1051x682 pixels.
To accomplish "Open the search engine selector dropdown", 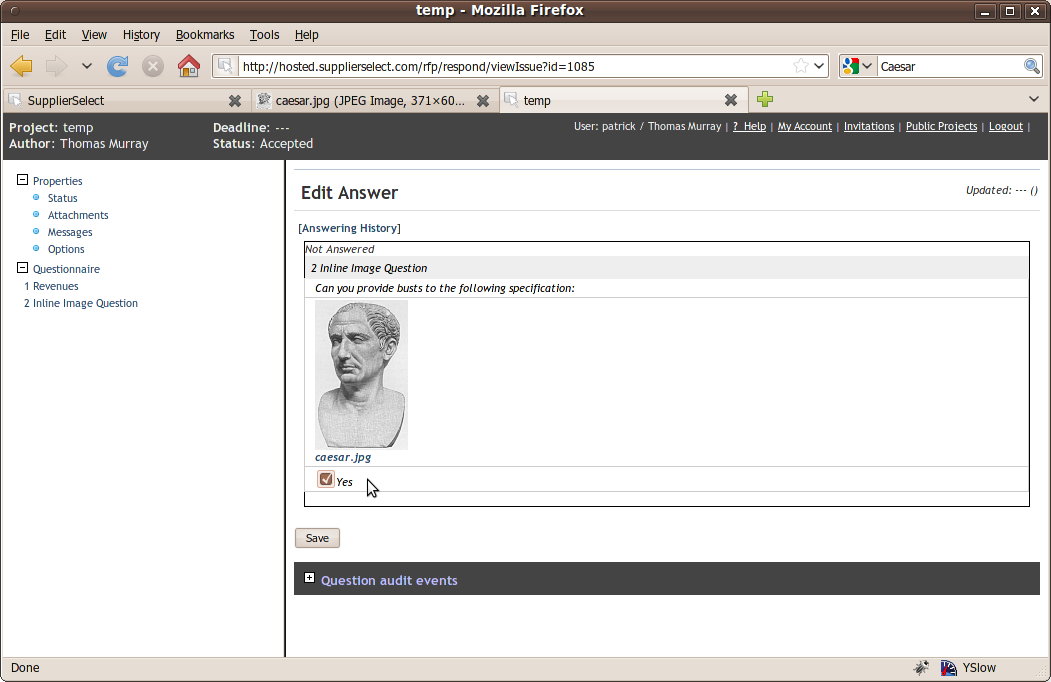I will [x=858, y=66].
